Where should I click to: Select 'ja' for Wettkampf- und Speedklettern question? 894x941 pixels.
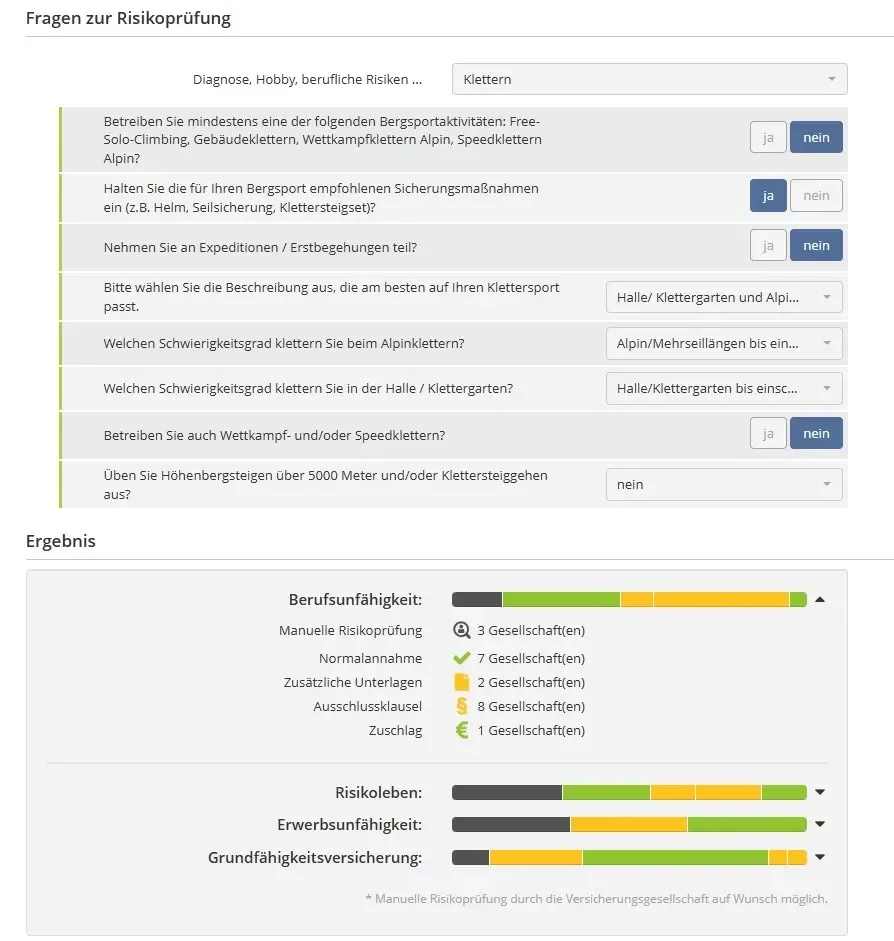[768, 434]
